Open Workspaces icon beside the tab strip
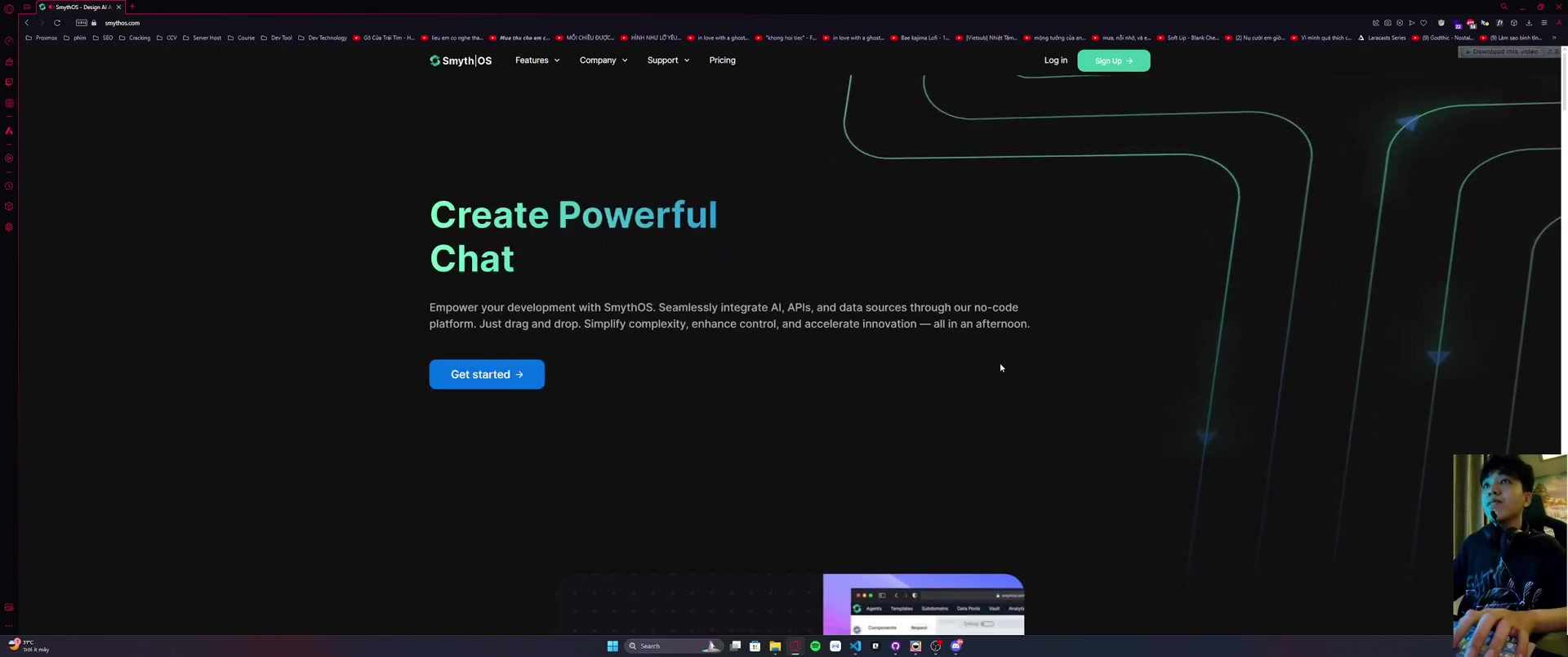The image size is (1568, 657). click(x=27, y=7)
